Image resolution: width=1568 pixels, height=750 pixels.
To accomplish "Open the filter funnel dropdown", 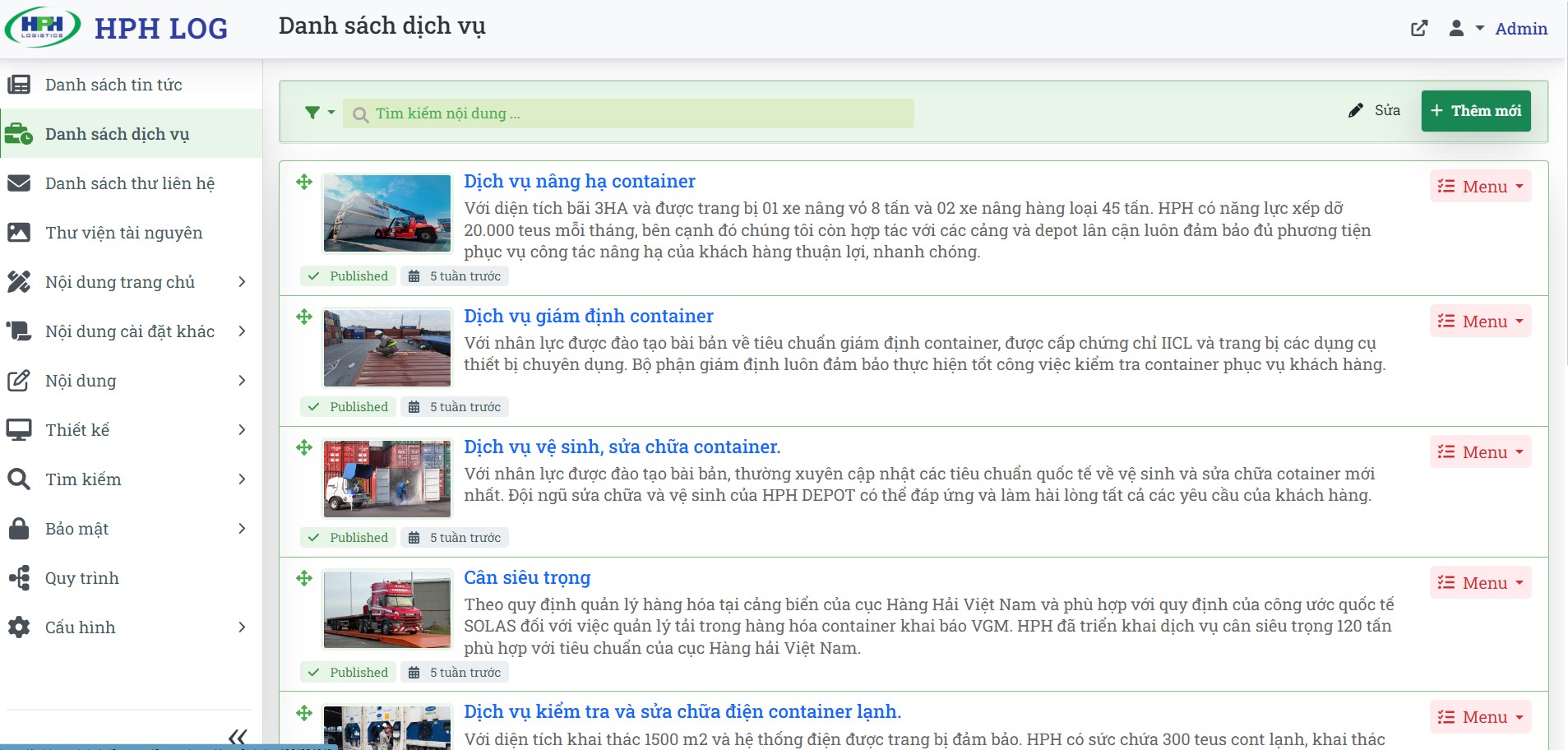I will coord(319,113).
